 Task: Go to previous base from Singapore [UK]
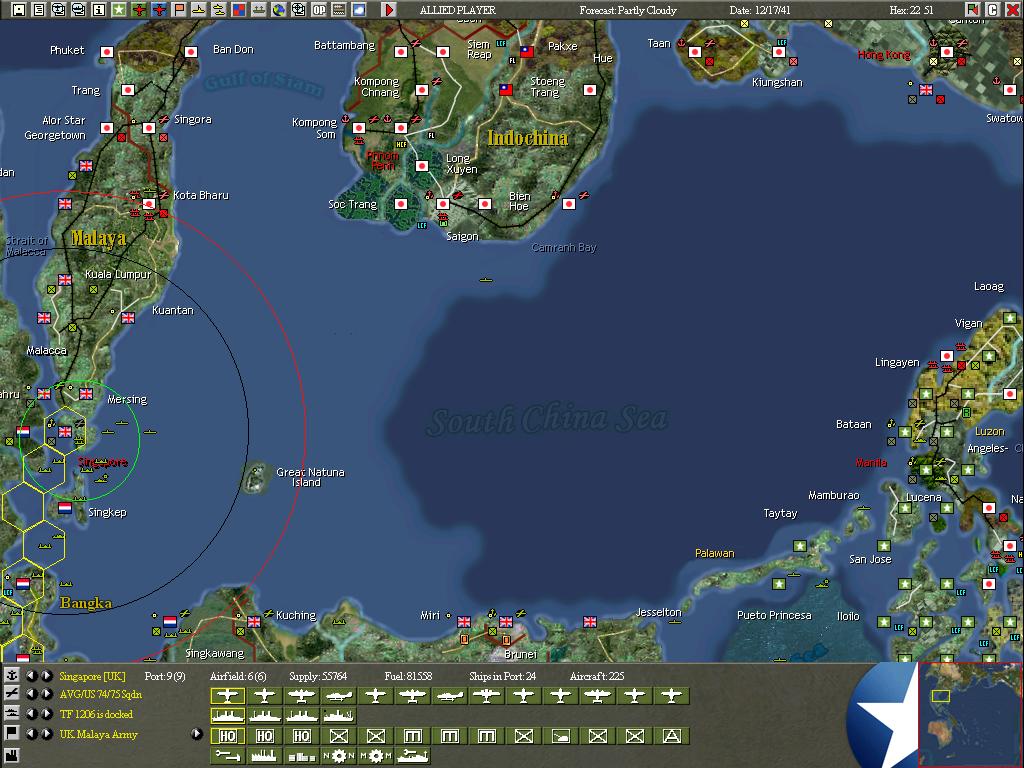31,676
